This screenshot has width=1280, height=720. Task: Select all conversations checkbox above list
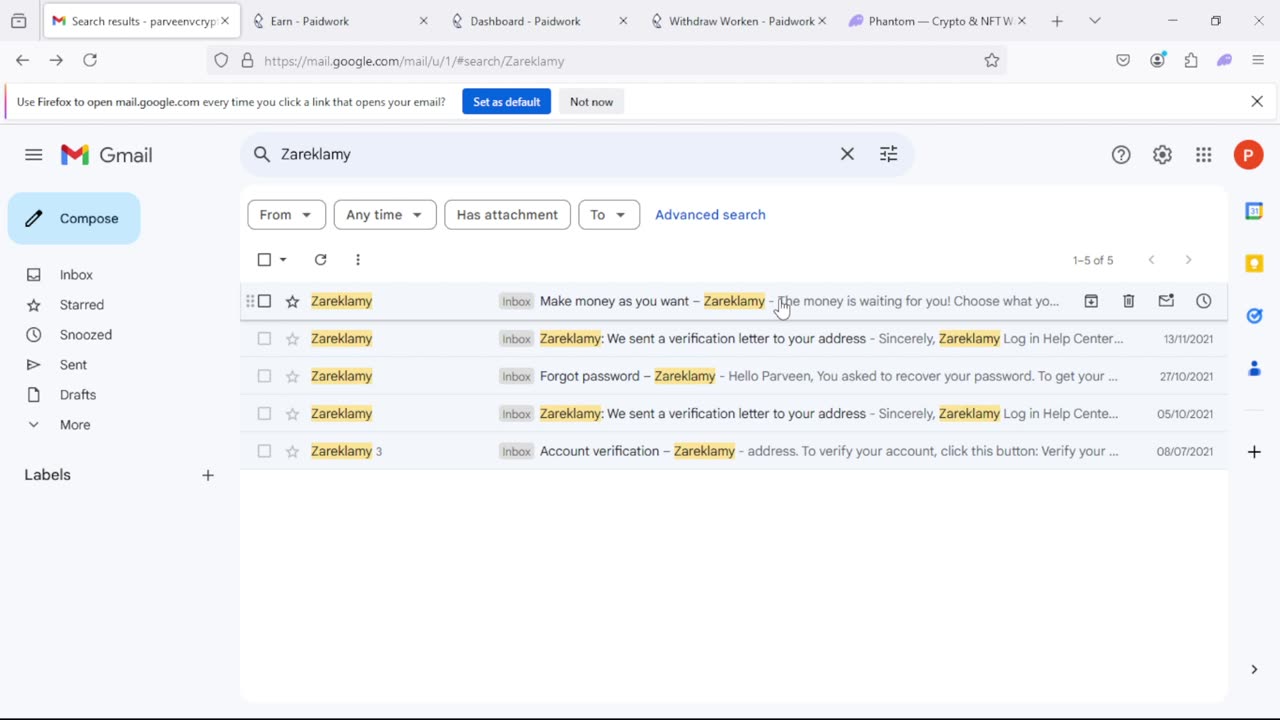[264, 260]
